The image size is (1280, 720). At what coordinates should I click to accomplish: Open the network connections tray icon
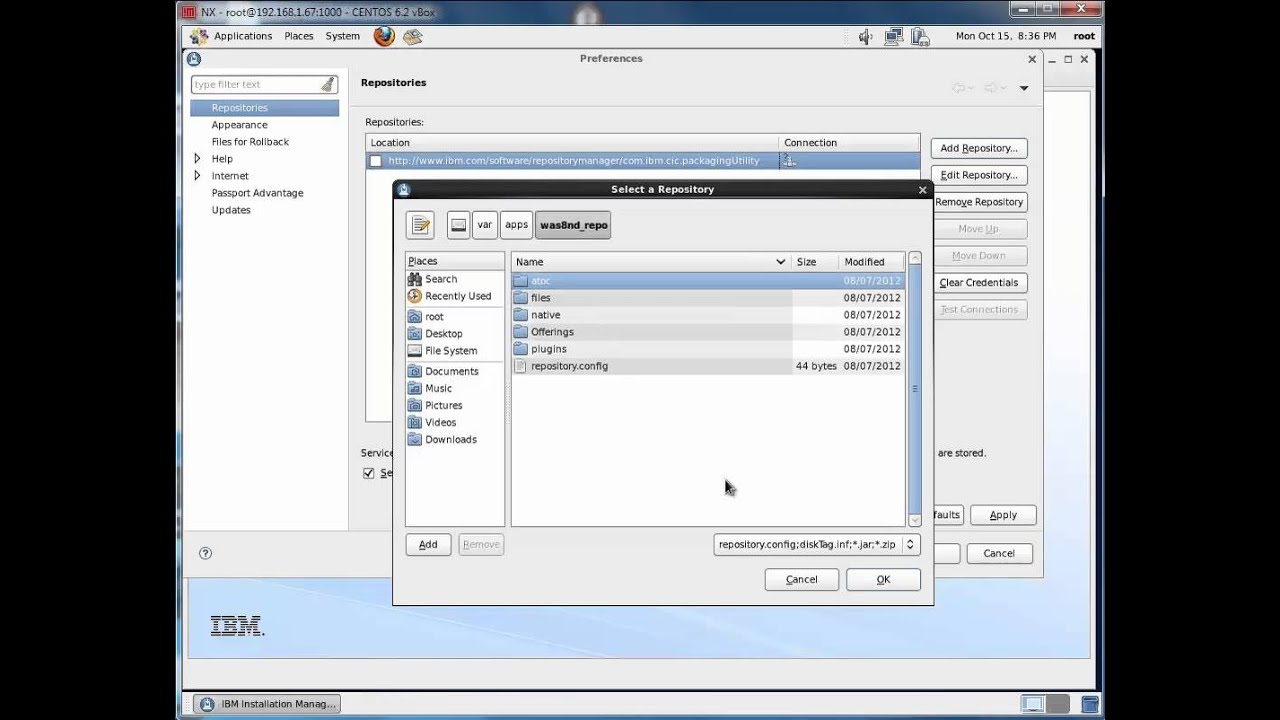894,36
